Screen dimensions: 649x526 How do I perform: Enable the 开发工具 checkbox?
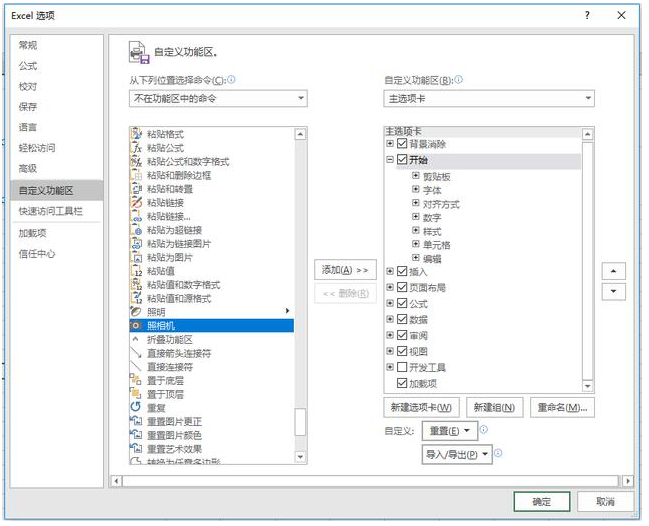click(402, 367)
